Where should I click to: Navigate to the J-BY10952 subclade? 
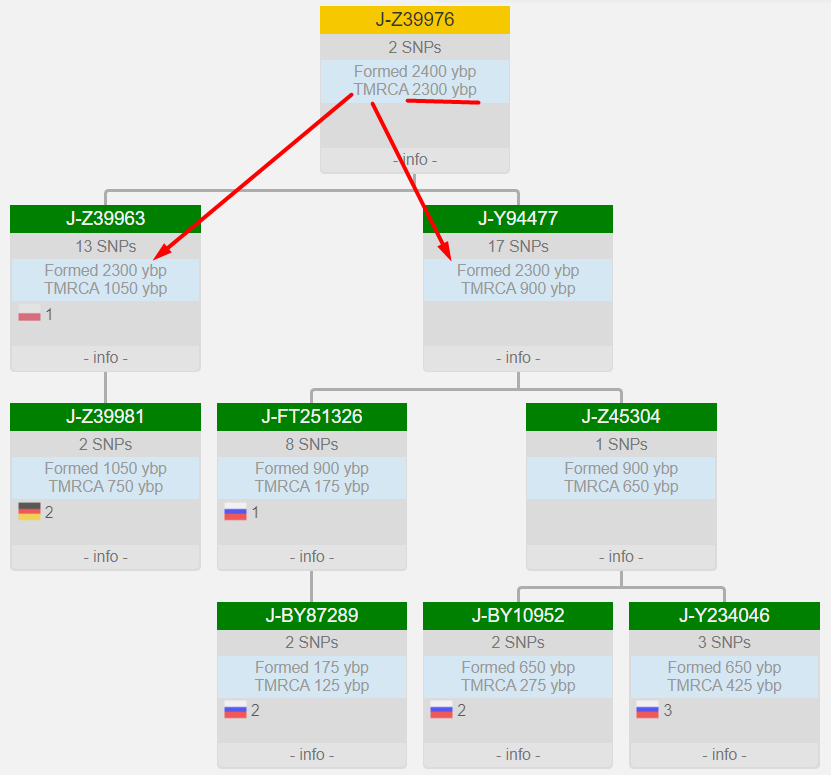point(518,616)
